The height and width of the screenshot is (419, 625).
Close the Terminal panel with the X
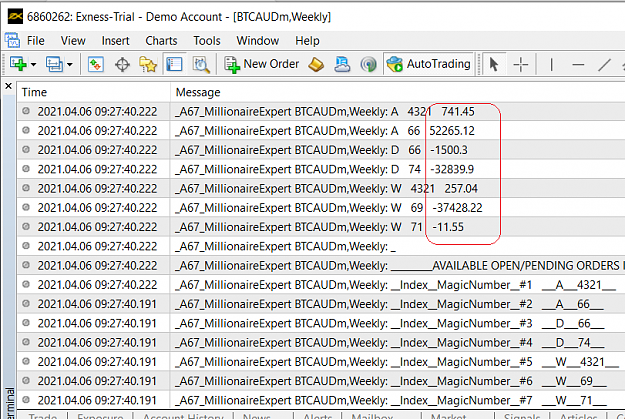tap(8, 86)
